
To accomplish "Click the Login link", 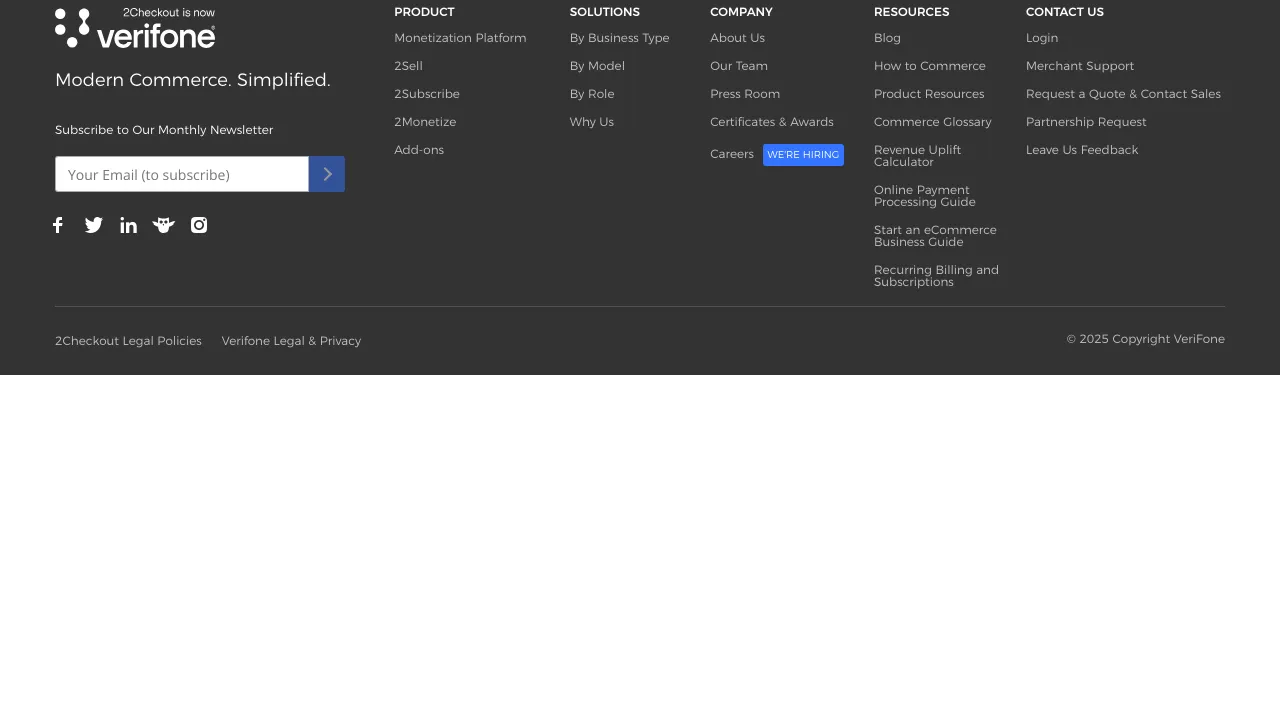I will tap(1042, 38).
